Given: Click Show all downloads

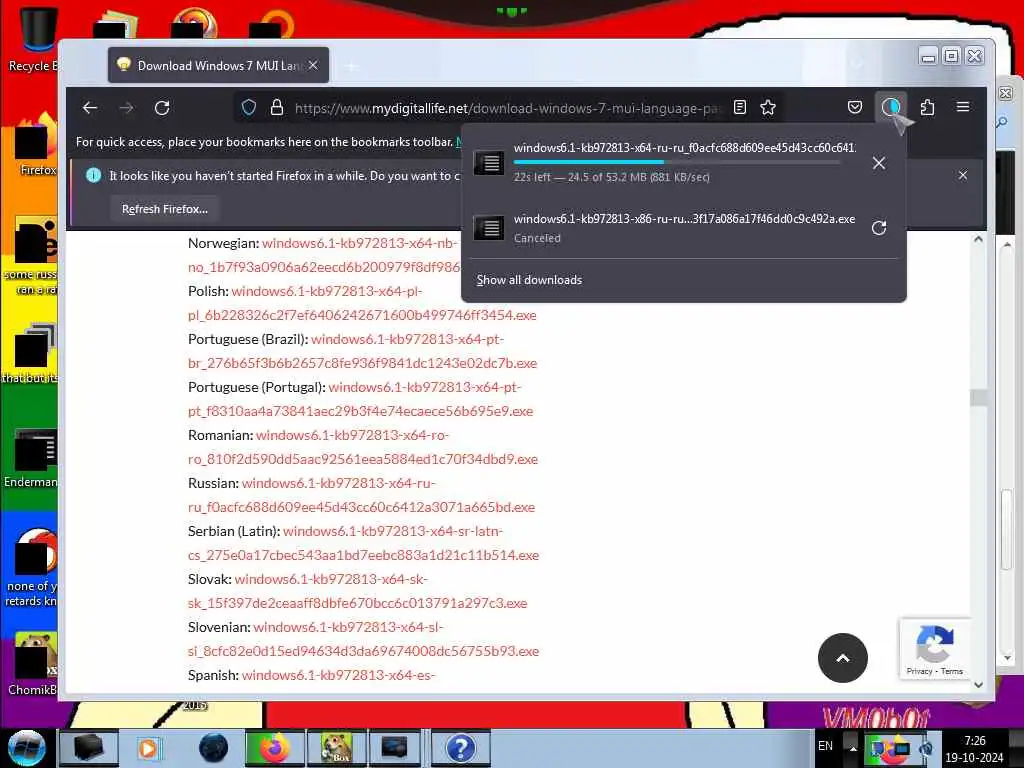Looking at the screenshot, I should [529, 280].
